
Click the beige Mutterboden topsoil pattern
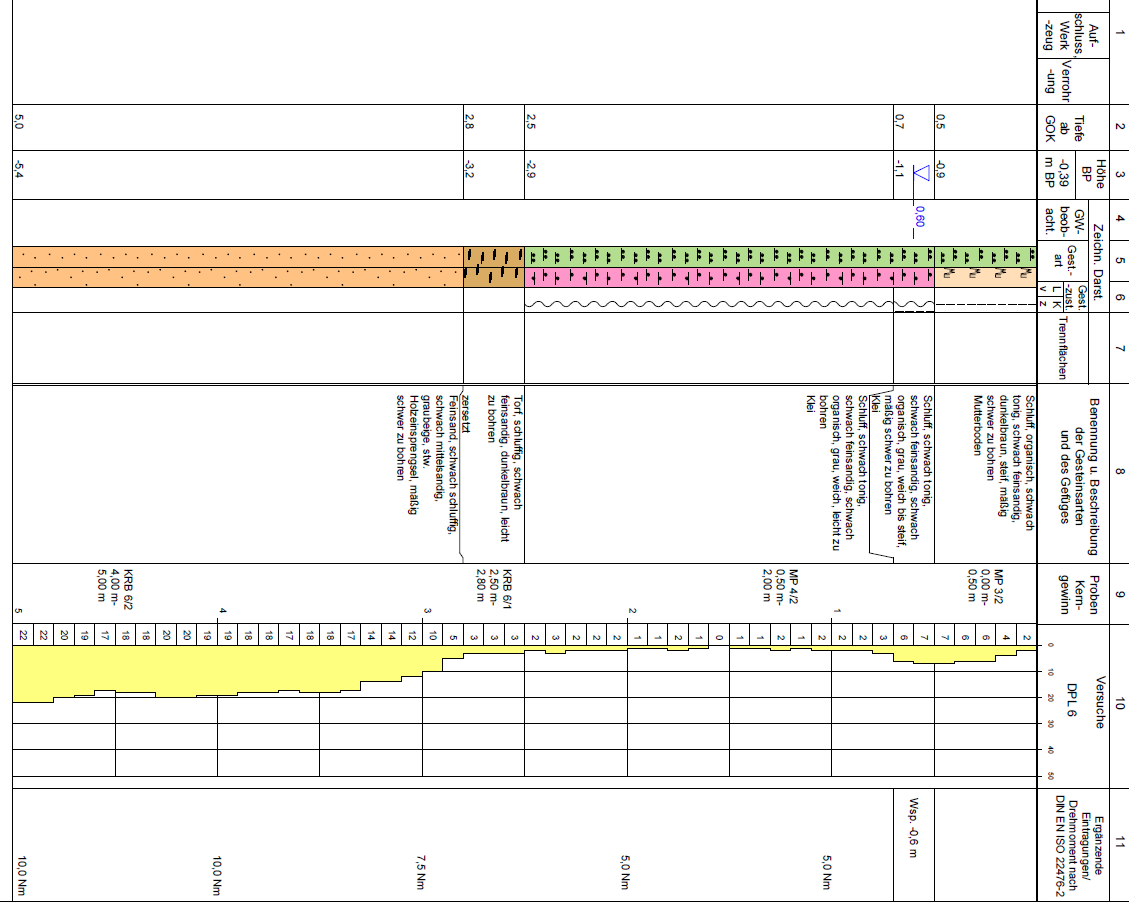click(x=984, y=277)
